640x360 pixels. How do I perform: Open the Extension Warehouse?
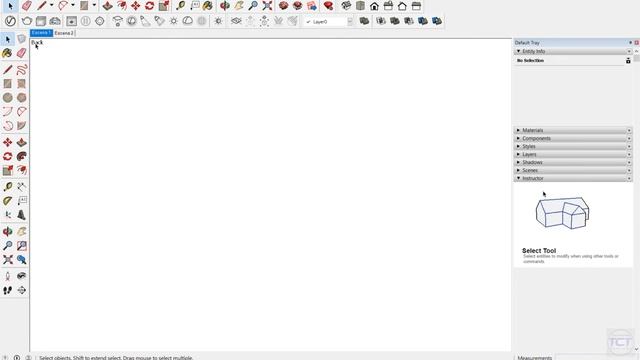[298, 6]
